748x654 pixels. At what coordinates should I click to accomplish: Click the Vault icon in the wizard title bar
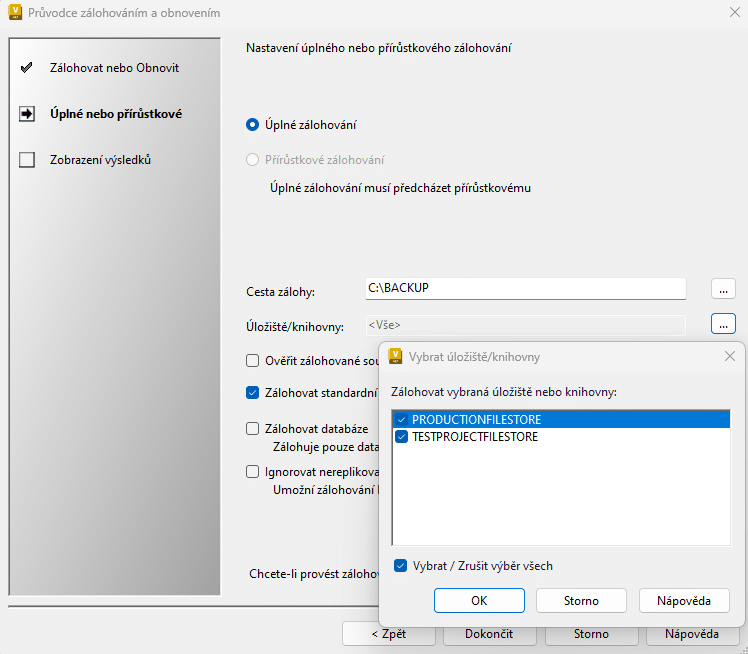tap(15, 12)
